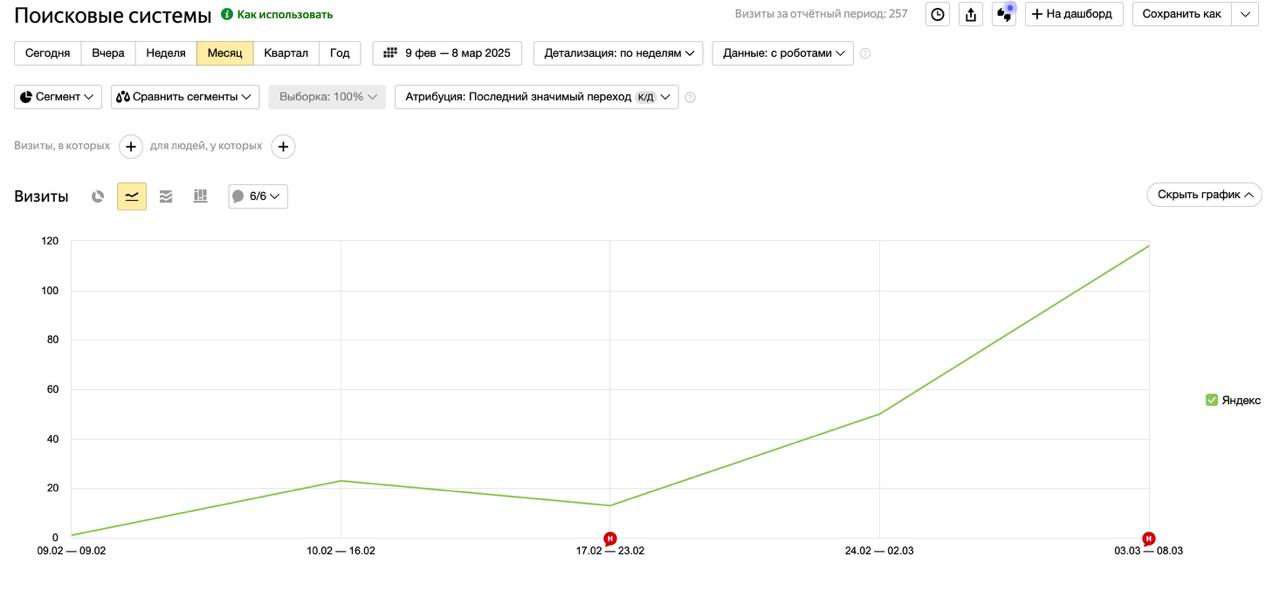
Task: Toggle the к/д attribution switch
Action: point(645,96)
